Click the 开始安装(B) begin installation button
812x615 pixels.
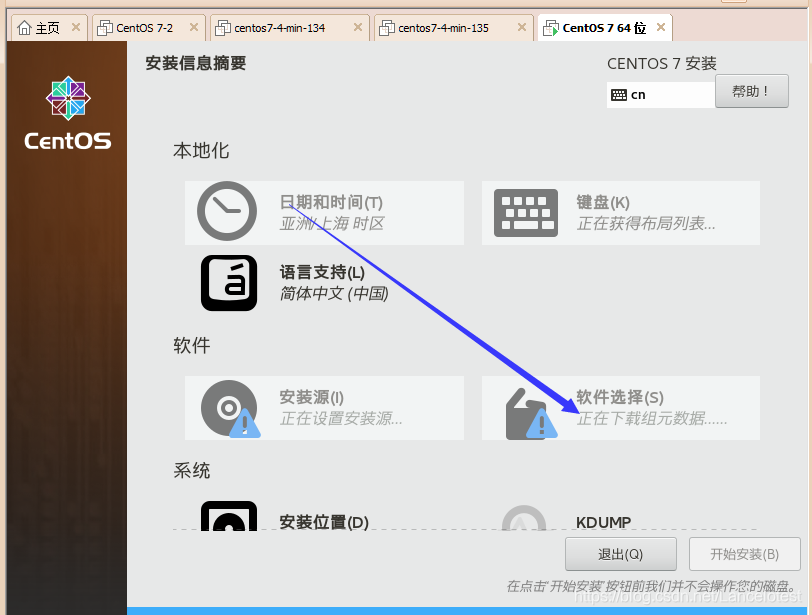744,553
